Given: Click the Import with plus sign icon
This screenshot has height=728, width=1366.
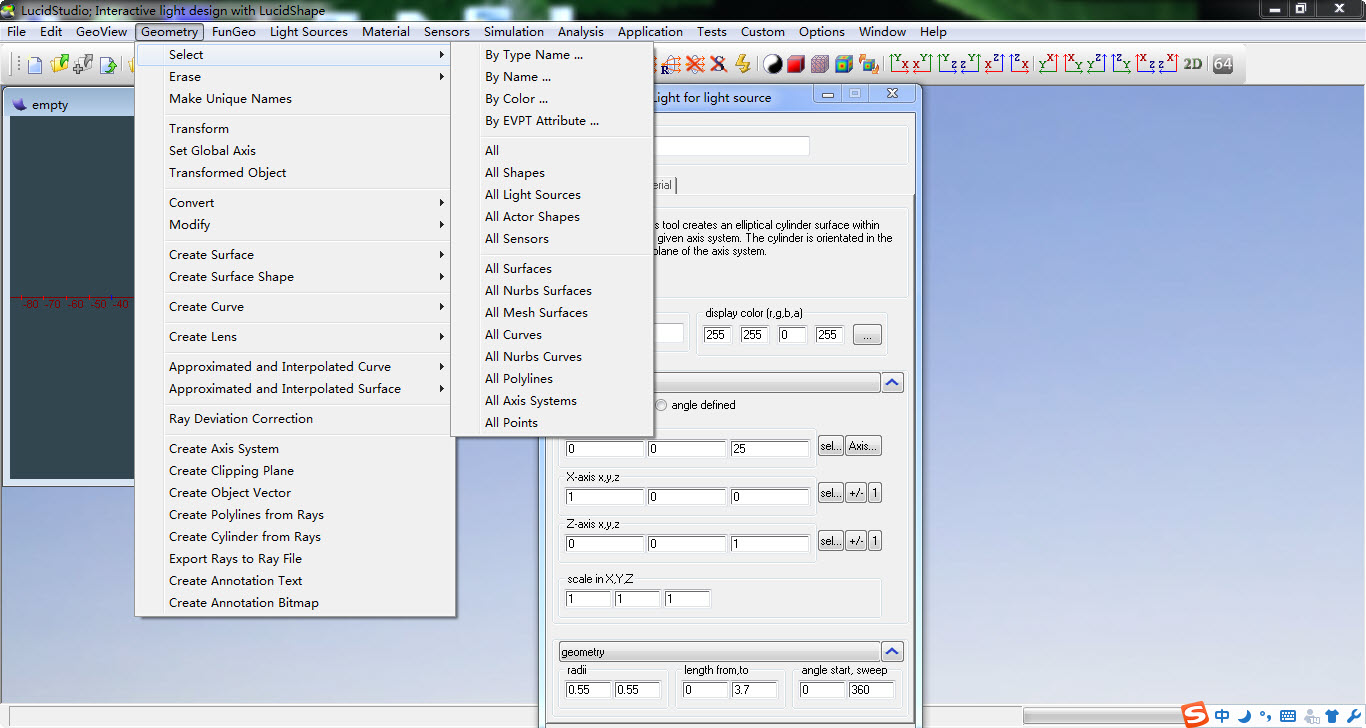Looking at the screenshot, I should 83,64.
